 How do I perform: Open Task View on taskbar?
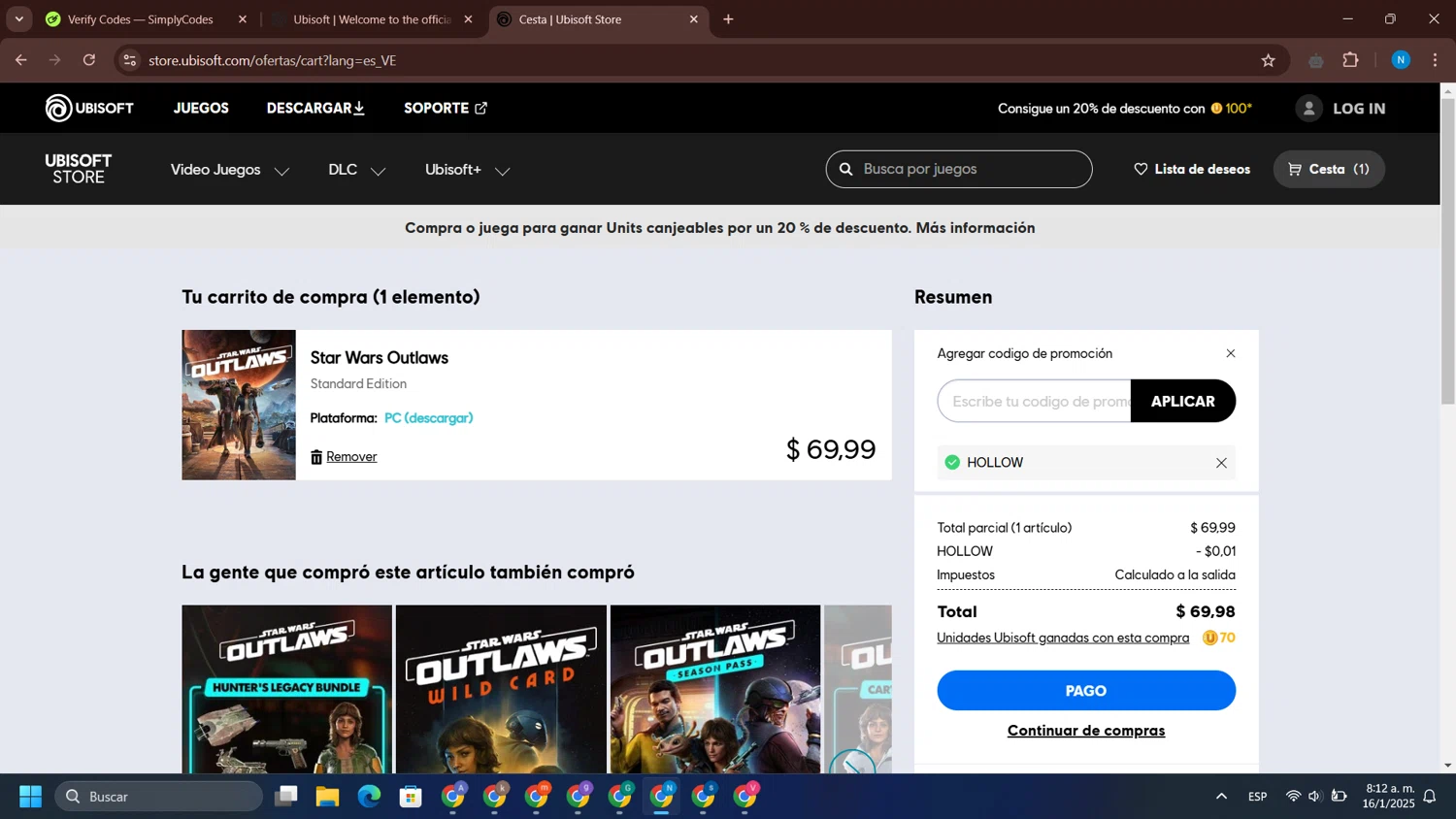tap(285, 797)
